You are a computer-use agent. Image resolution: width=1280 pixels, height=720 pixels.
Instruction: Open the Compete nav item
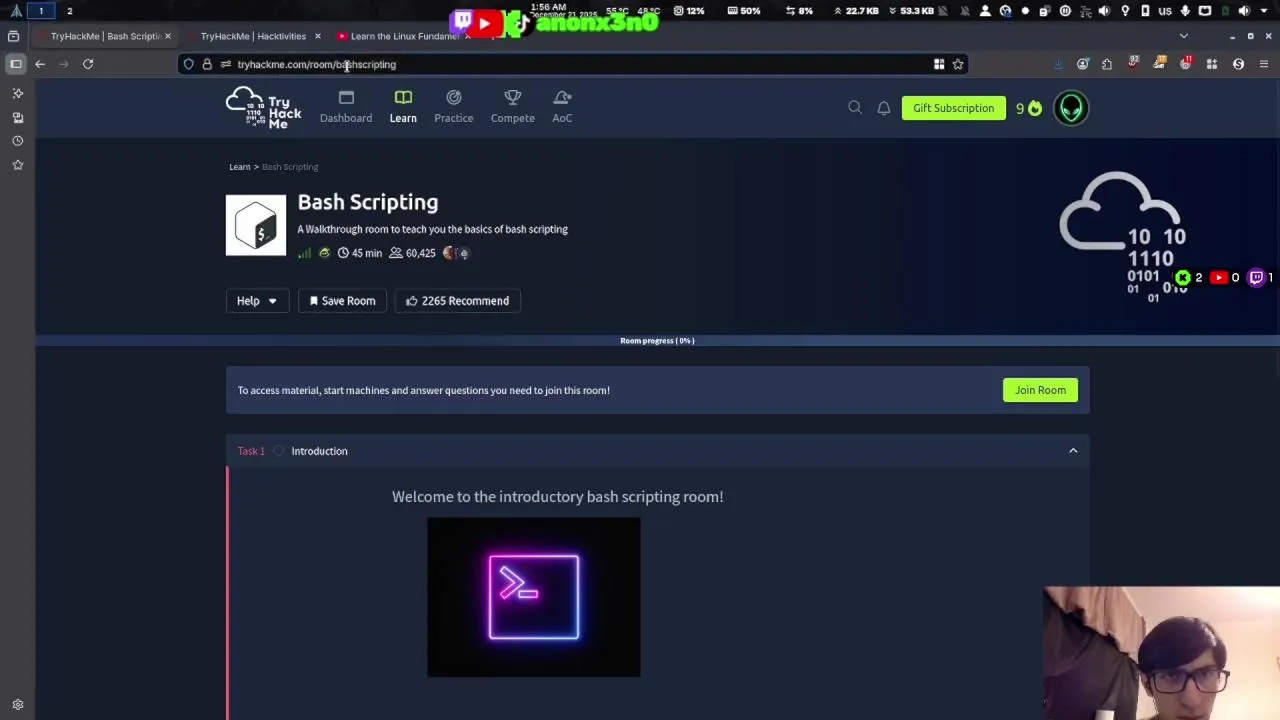coord(513,107)
